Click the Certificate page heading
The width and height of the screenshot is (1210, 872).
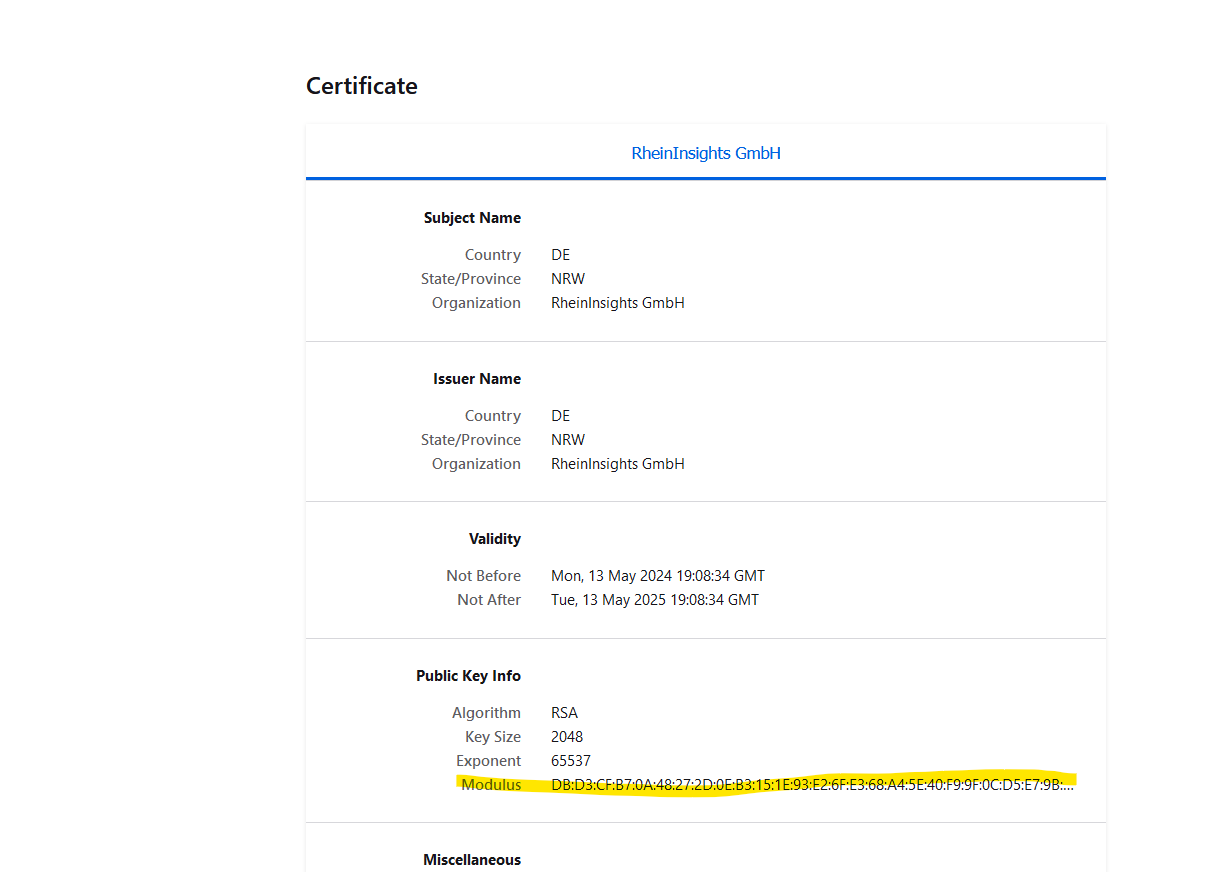[x=362, y=86]
